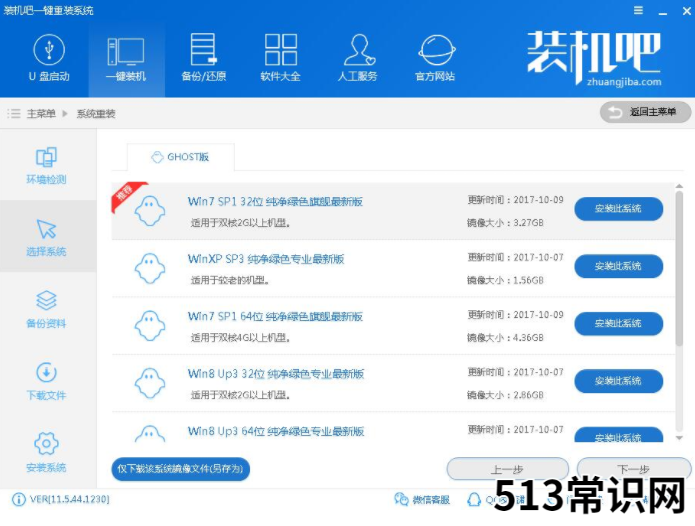Click the 装机吧 zhuangjiba.com logo
This screenshot has width=695, height=526.
(594, 58)
